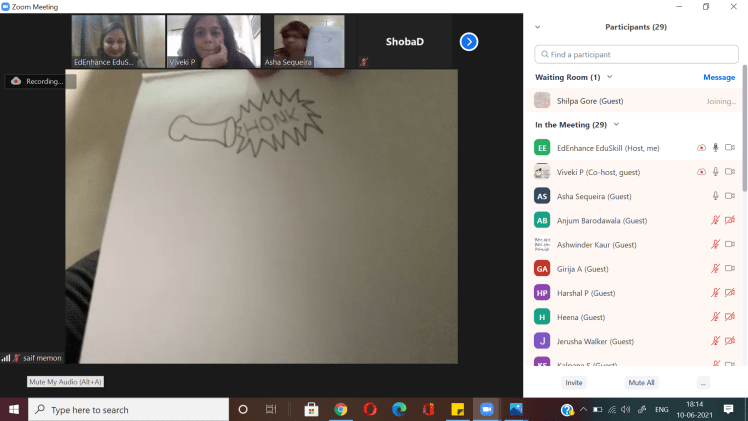The width and height of the screenshot is (748, 421).
Task: Collapse the Waiting Room section
Action: (610, 77)
